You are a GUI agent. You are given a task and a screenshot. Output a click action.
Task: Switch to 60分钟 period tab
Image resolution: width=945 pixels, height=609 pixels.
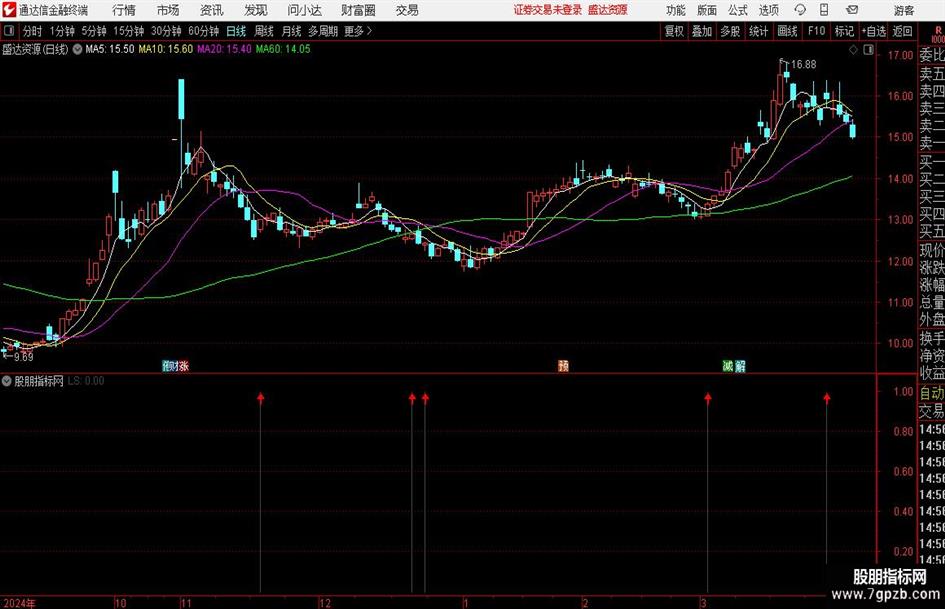click(x=203, y=31)
